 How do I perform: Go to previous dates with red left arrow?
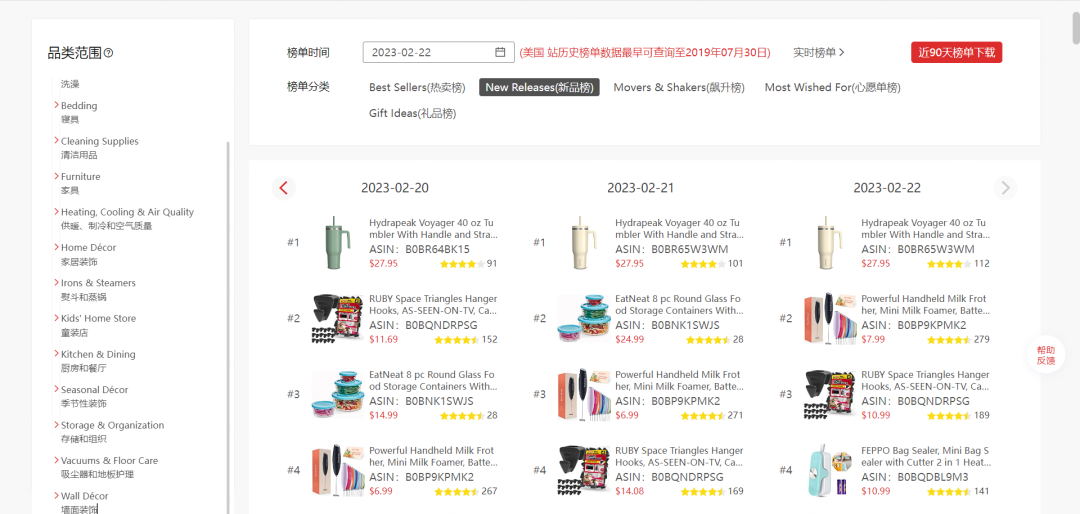pos(283,187)
